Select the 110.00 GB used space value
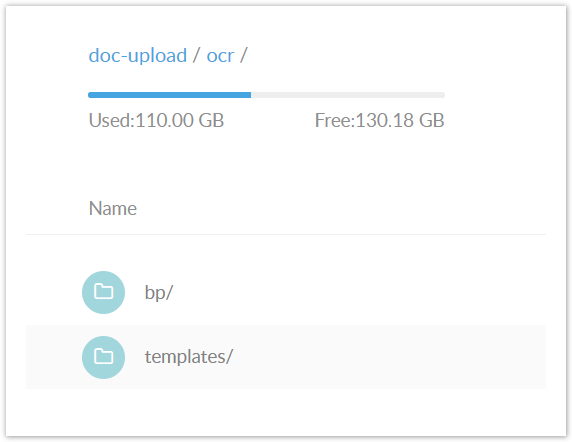The image size is (572, 442). pos(179,120)
